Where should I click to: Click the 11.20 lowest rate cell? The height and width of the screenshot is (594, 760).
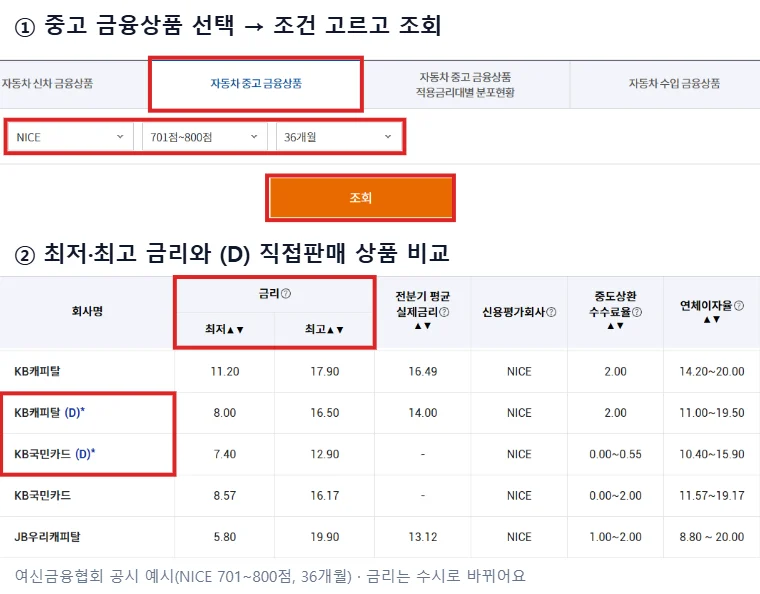pyautogui.click(x=225, y=372)
